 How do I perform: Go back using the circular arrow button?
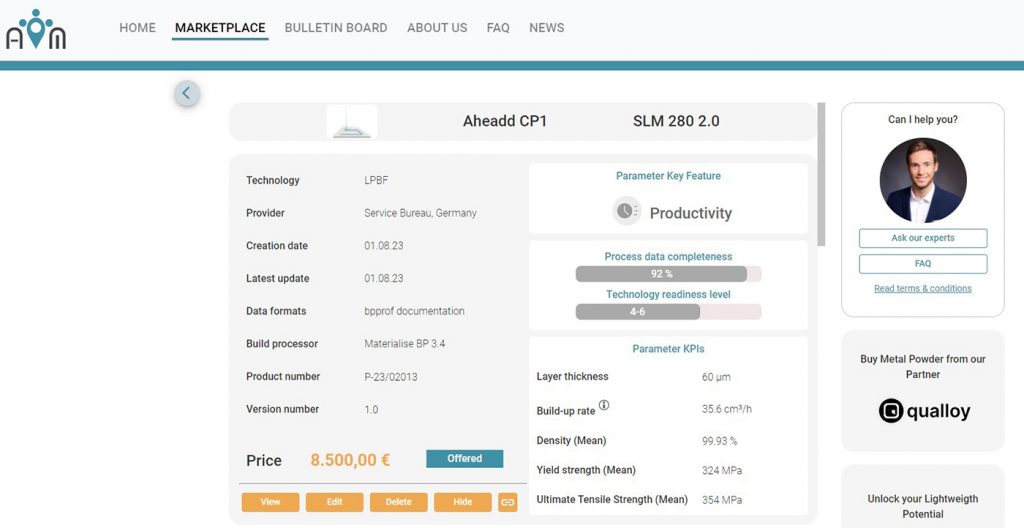[x=187, y=93]
